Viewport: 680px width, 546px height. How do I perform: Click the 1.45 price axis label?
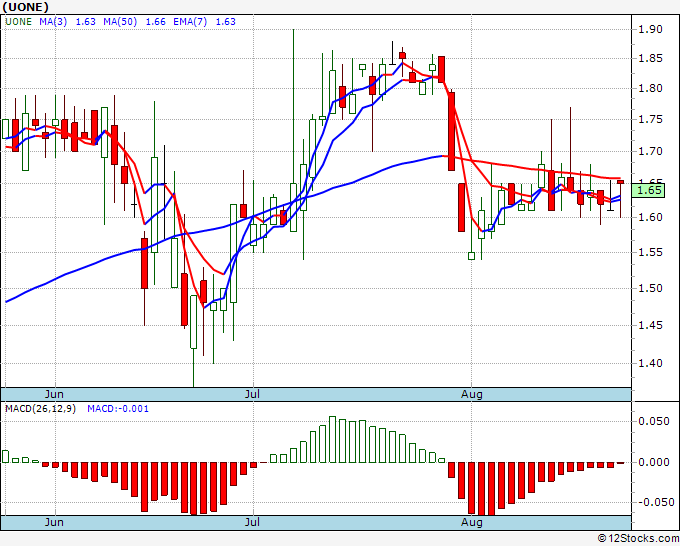coord(651,325)
